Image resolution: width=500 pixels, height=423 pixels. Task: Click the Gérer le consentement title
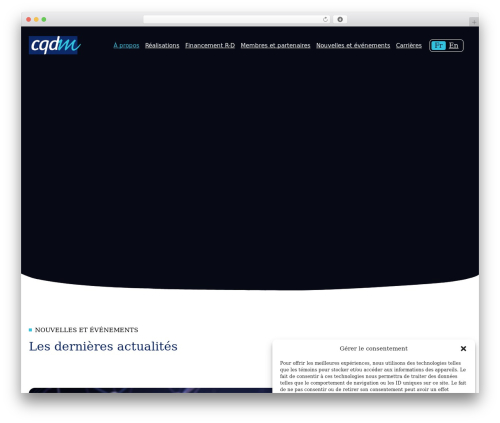click(373, 348)
